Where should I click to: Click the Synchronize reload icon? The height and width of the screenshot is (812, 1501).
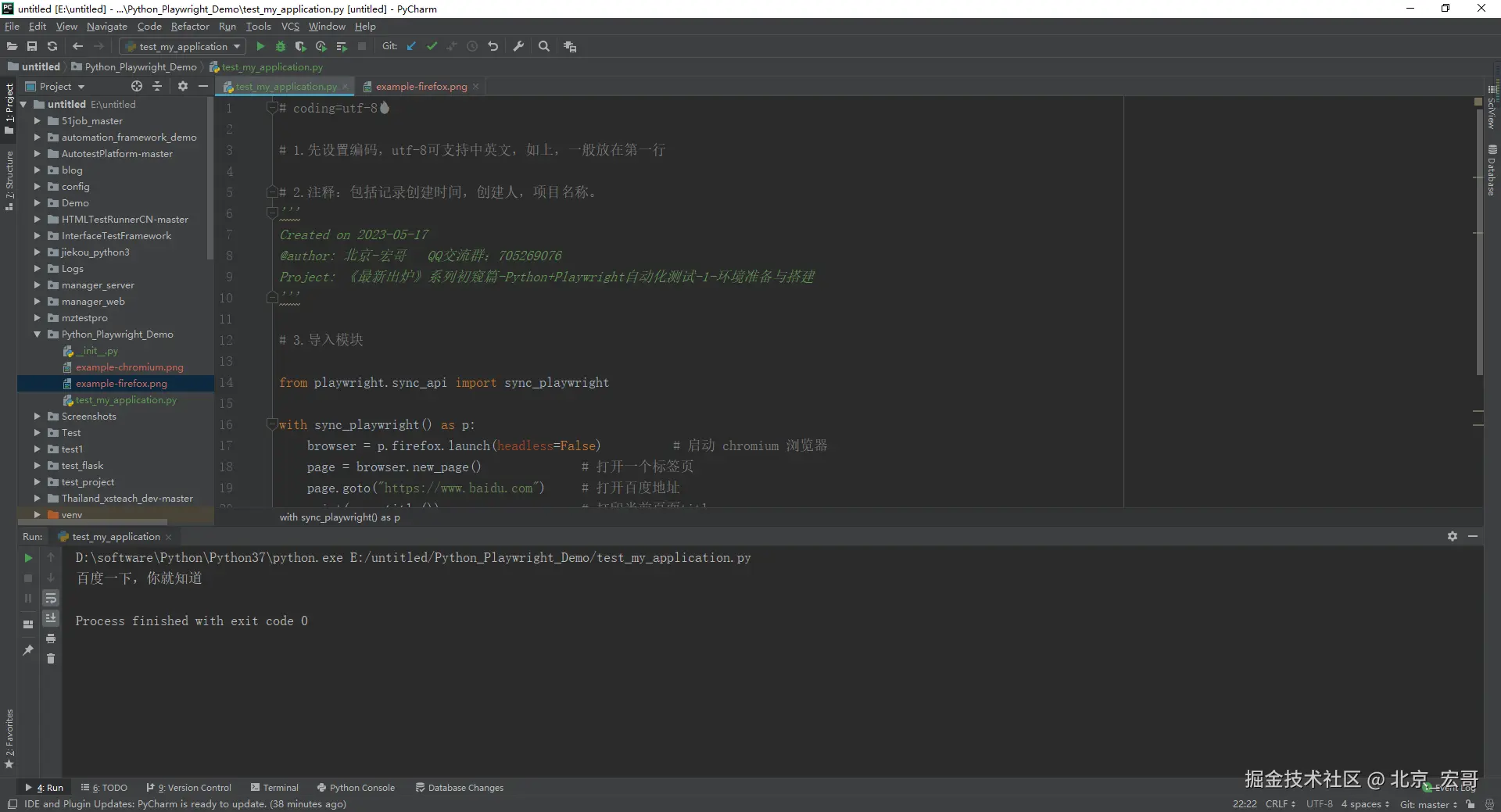[52, 47]
